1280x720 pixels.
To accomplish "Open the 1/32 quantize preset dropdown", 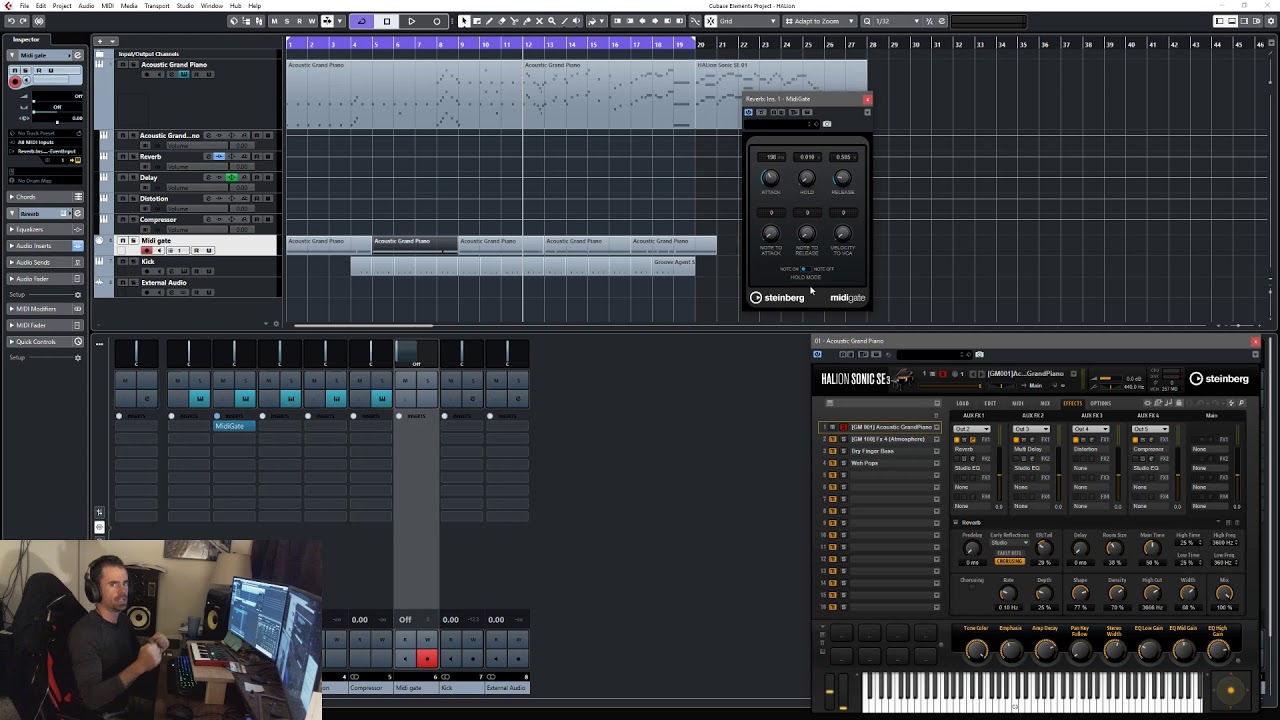I will click(x=896, y=21).
